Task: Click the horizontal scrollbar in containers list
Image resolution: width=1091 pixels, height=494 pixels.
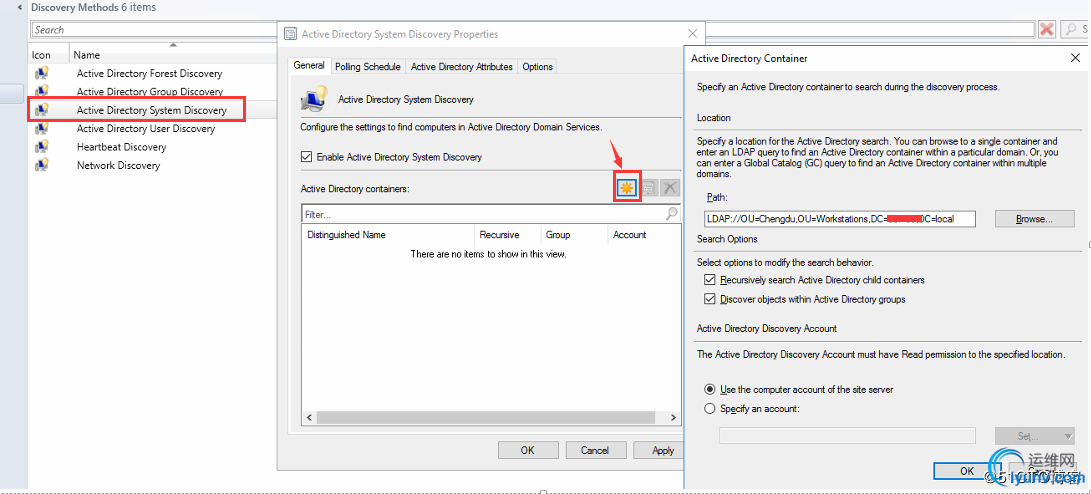Action: [x=485, y=417]
